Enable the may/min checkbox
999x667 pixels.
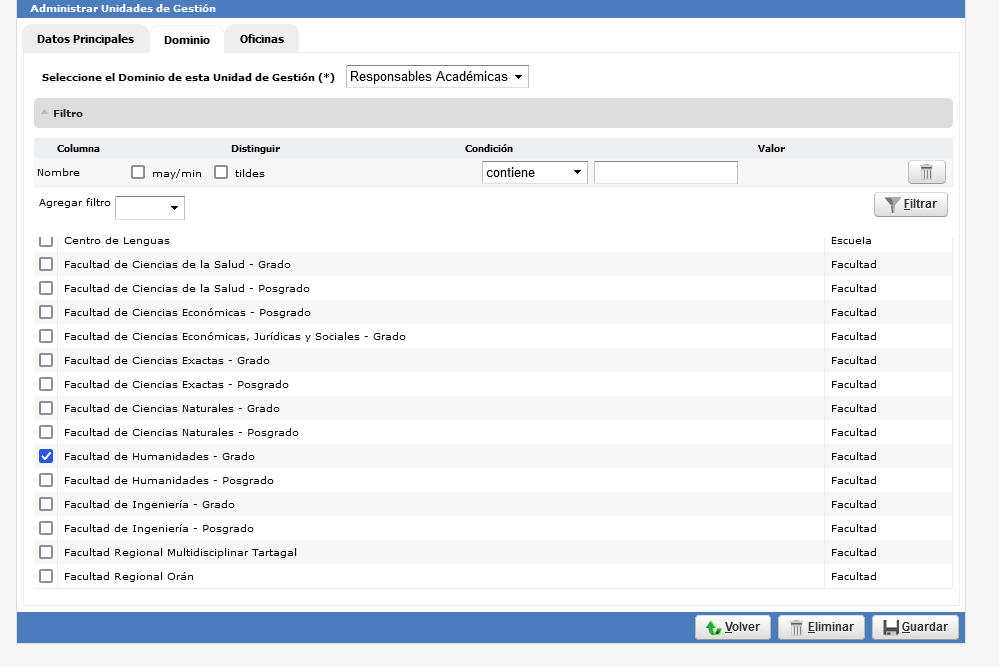[x=139, y=172]
